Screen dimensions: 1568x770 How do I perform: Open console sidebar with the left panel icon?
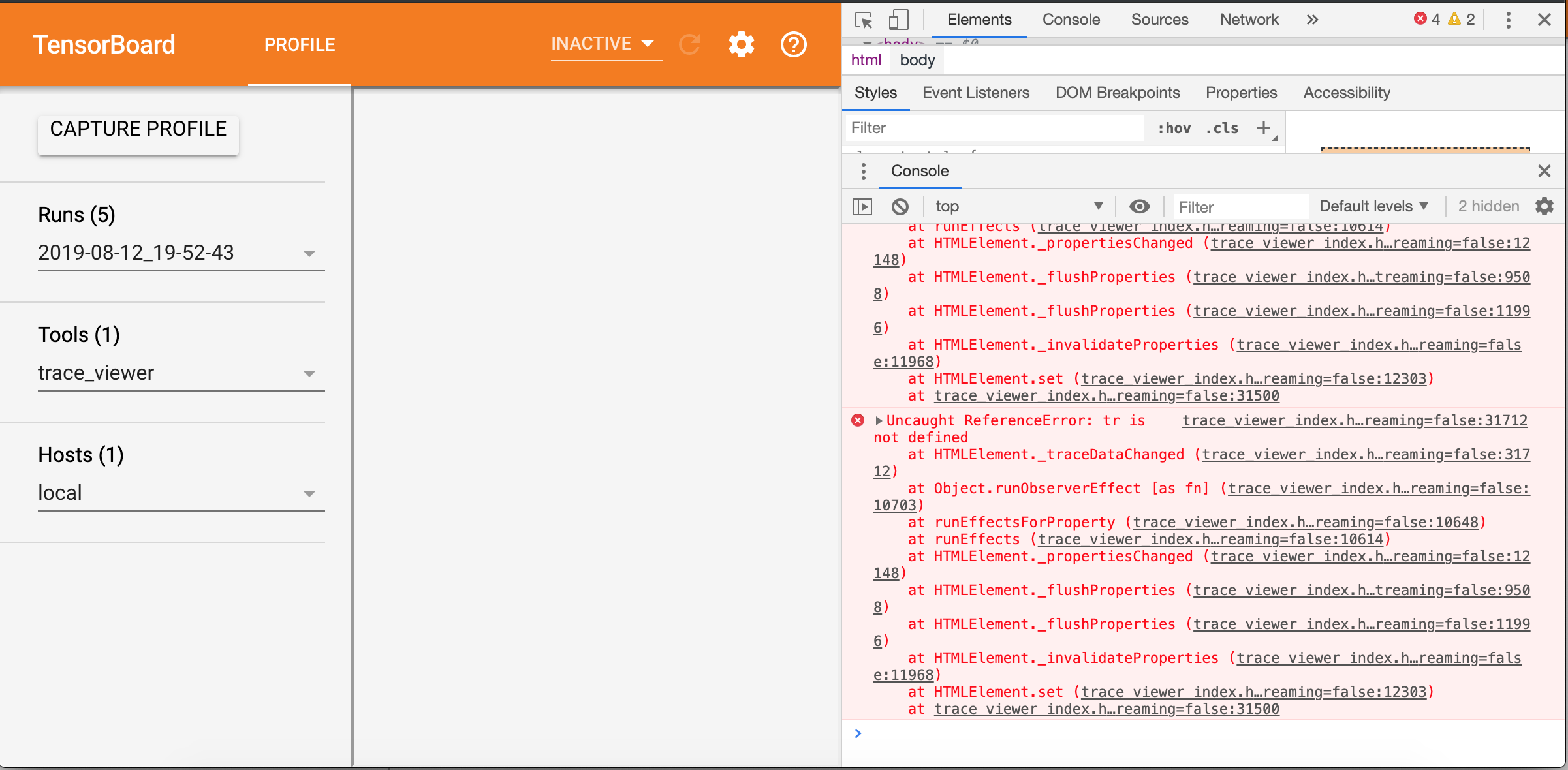click(x=862, y=206)
